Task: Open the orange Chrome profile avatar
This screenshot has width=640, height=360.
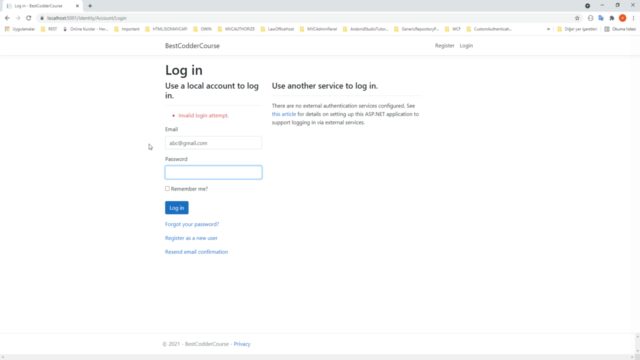Action: click(622, 18)
